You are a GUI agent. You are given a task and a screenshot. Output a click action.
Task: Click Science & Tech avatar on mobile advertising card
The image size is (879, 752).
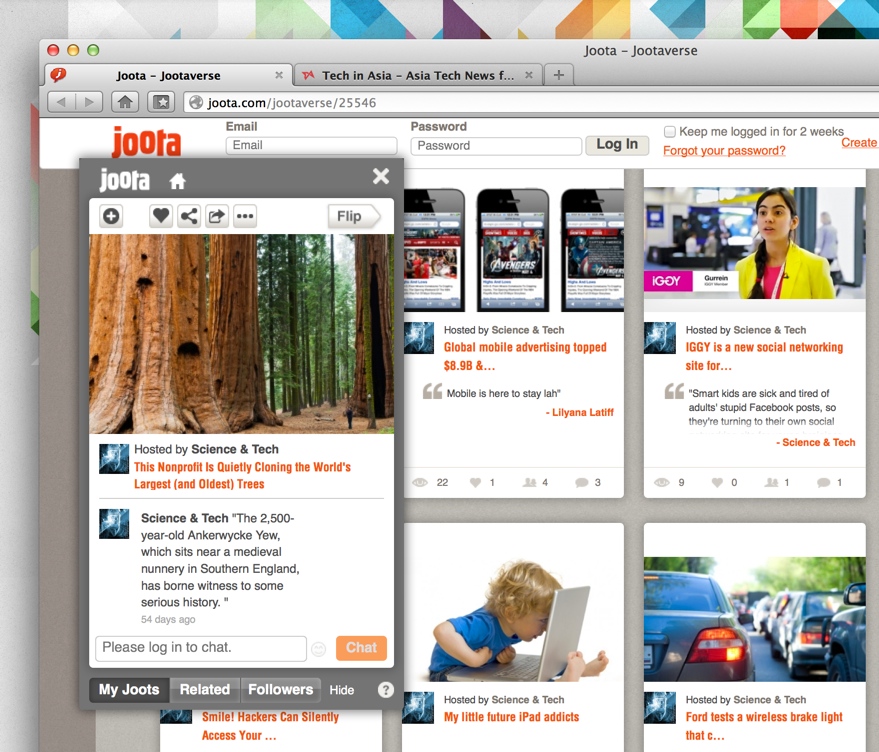pos(419,338)
